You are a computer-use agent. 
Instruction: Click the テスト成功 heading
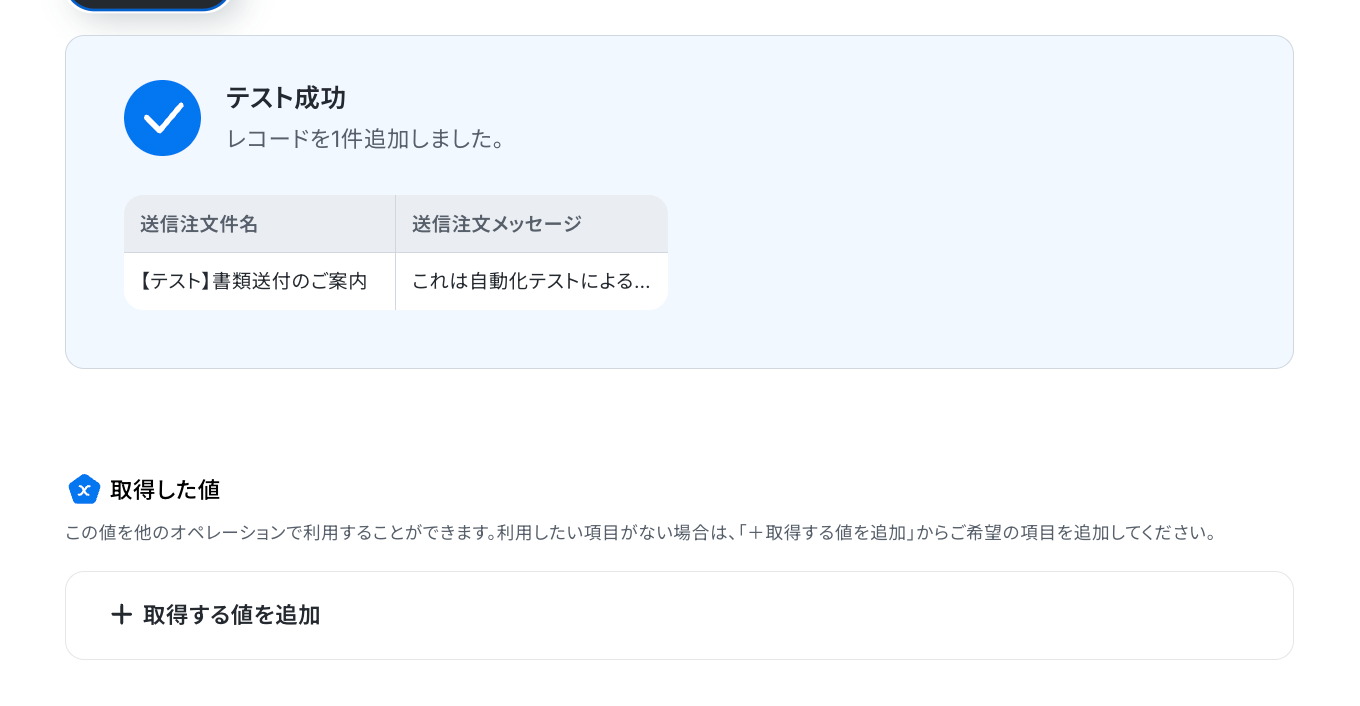pos(285,98)
